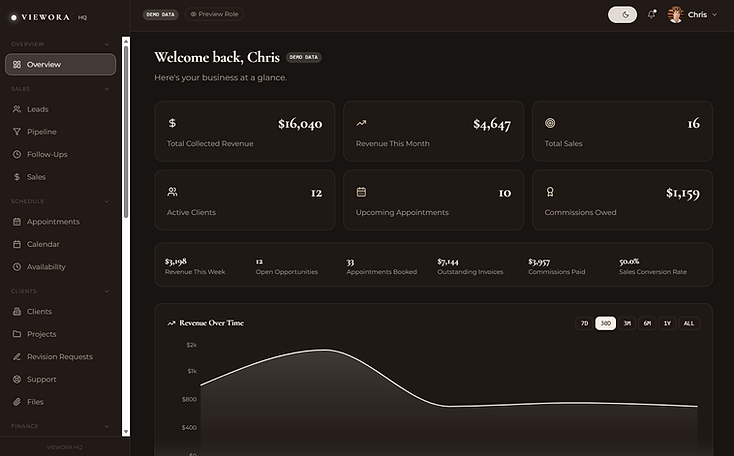Image resolution: width=734 pixels, height=456 pixels.
Task: Click the DEMO DATA badge in top bar
Action: [160, 15]
